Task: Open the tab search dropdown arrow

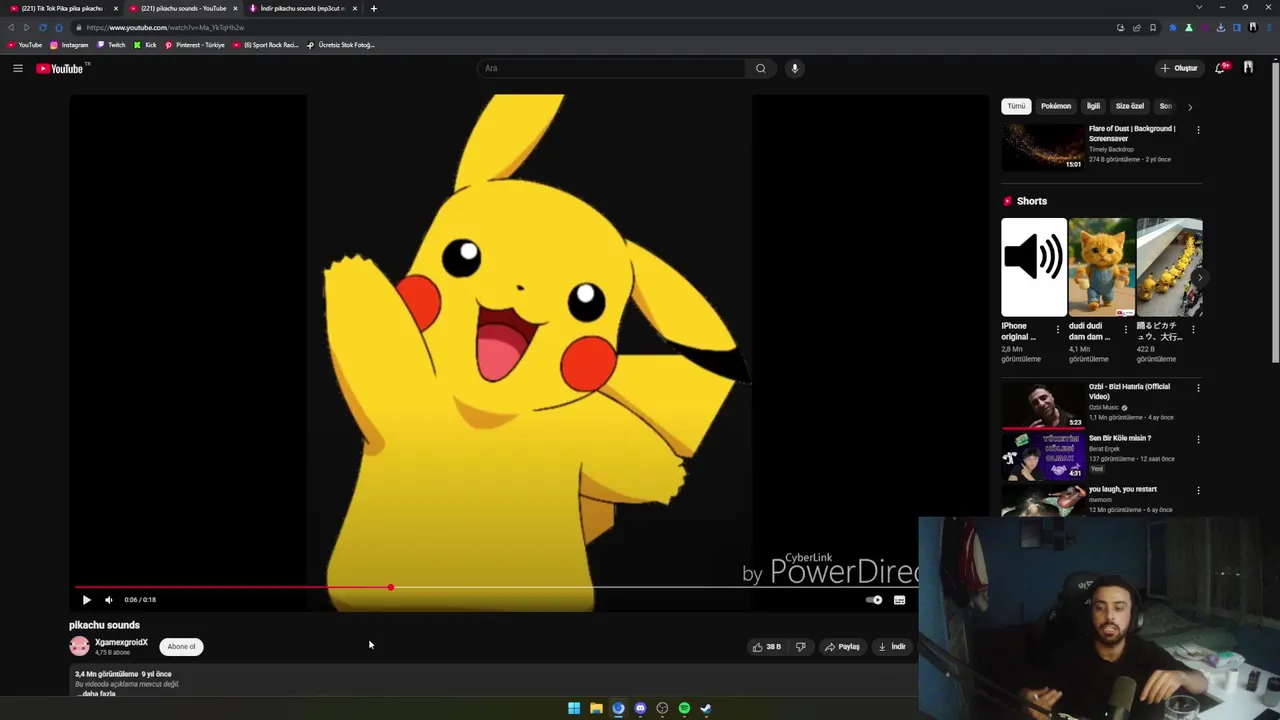Action: coord(1200,8)
